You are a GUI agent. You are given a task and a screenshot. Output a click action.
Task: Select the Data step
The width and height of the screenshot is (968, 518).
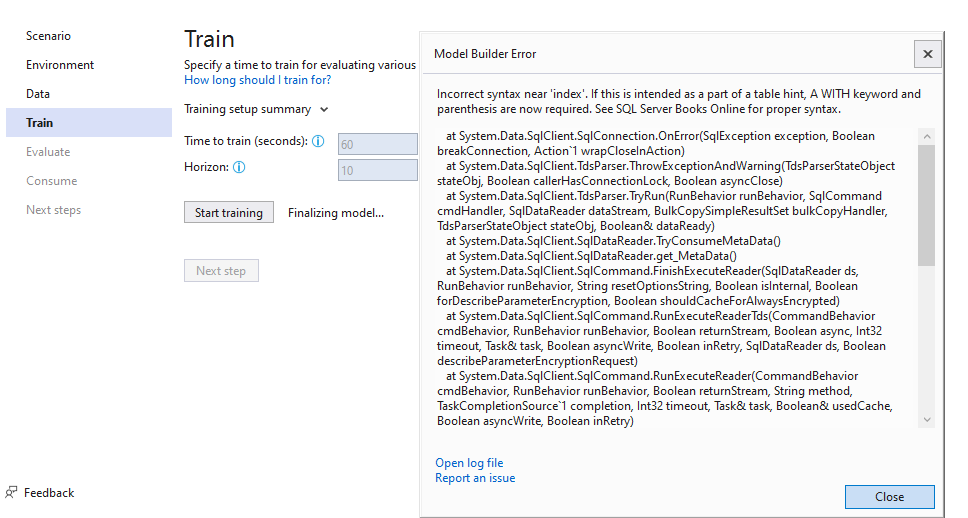[38, 94]
